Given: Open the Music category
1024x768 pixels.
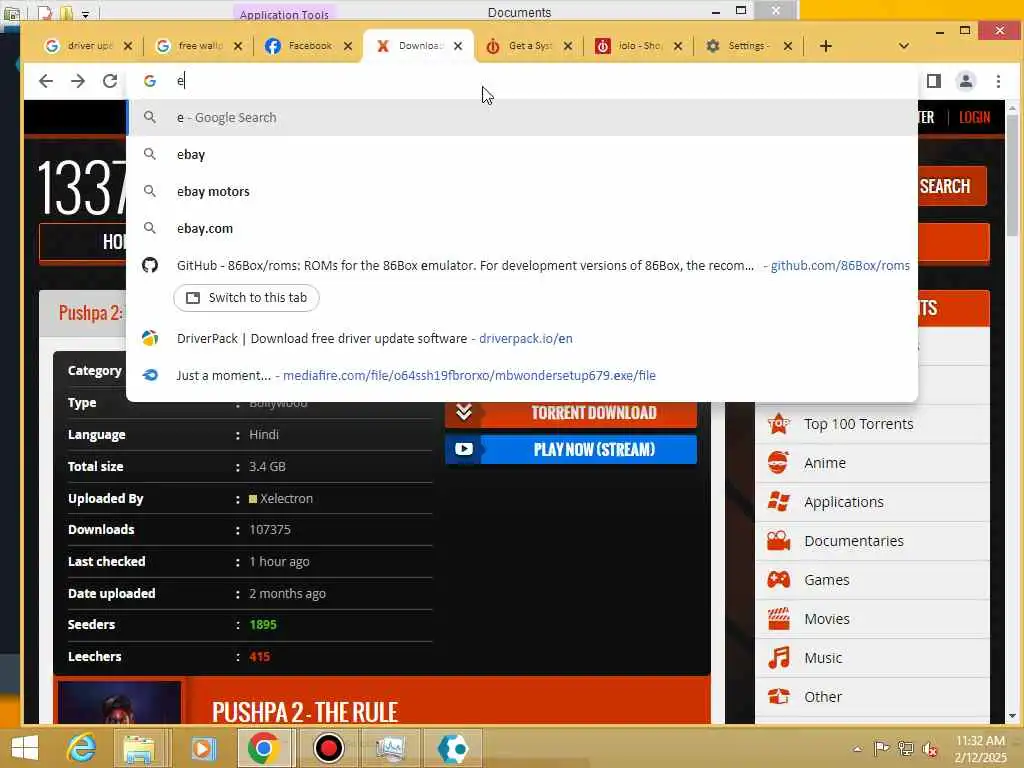Looking at the screenshot, I should coord(823,658).
